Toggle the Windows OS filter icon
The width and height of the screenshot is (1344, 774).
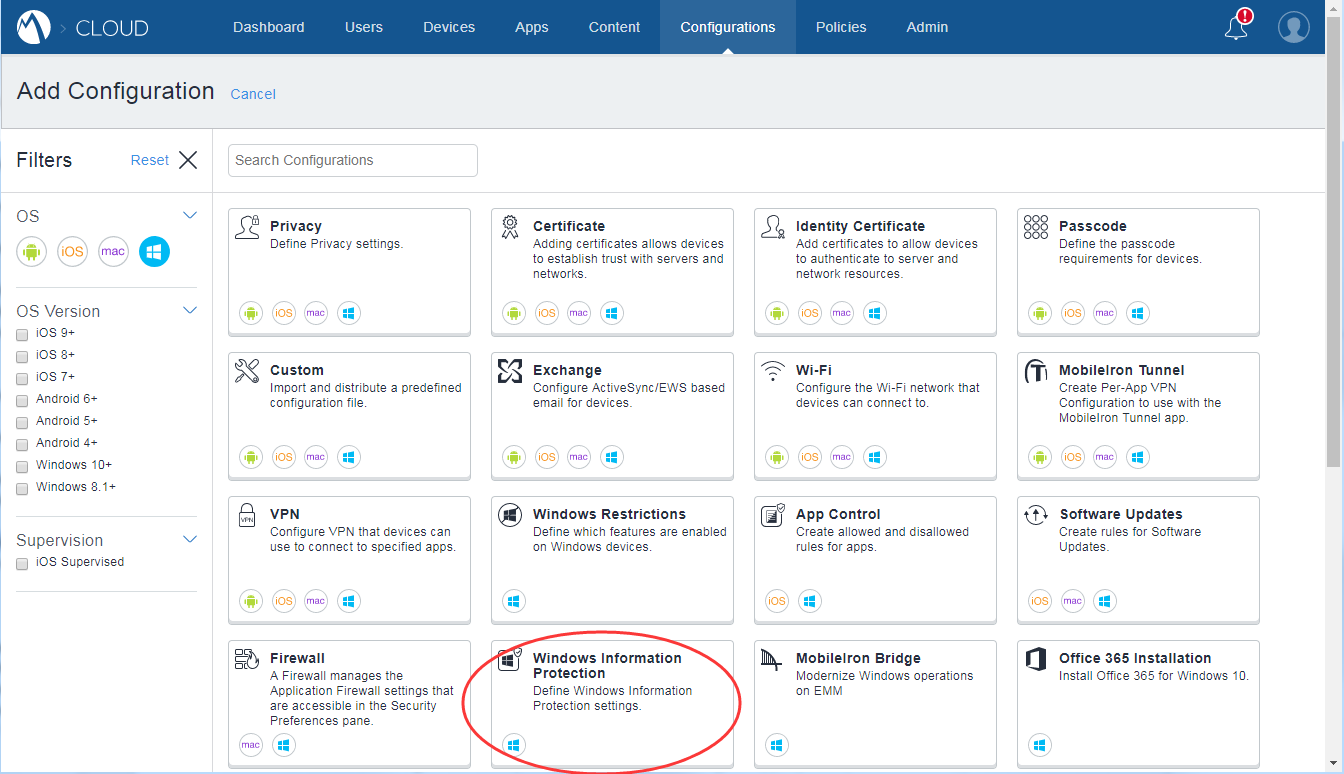[154, 251]
